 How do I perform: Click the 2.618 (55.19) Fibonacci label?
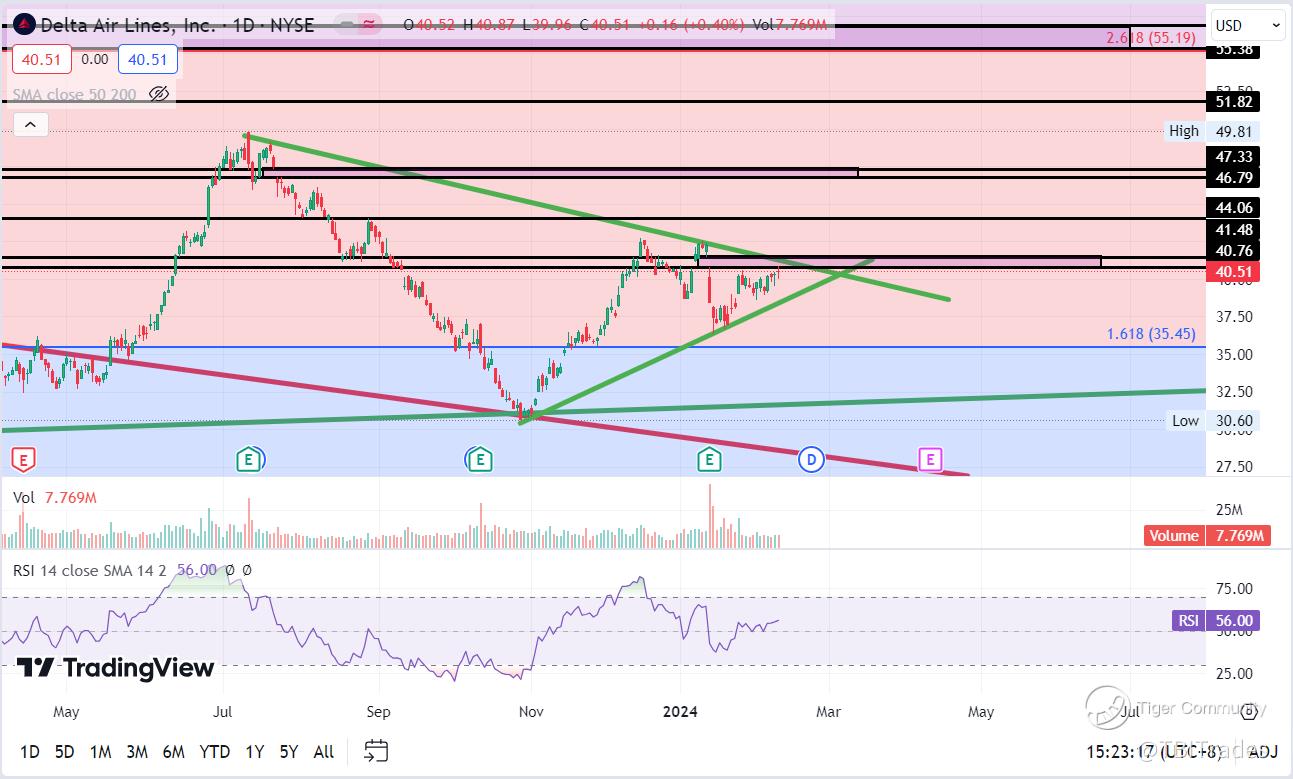(1150, 38)
